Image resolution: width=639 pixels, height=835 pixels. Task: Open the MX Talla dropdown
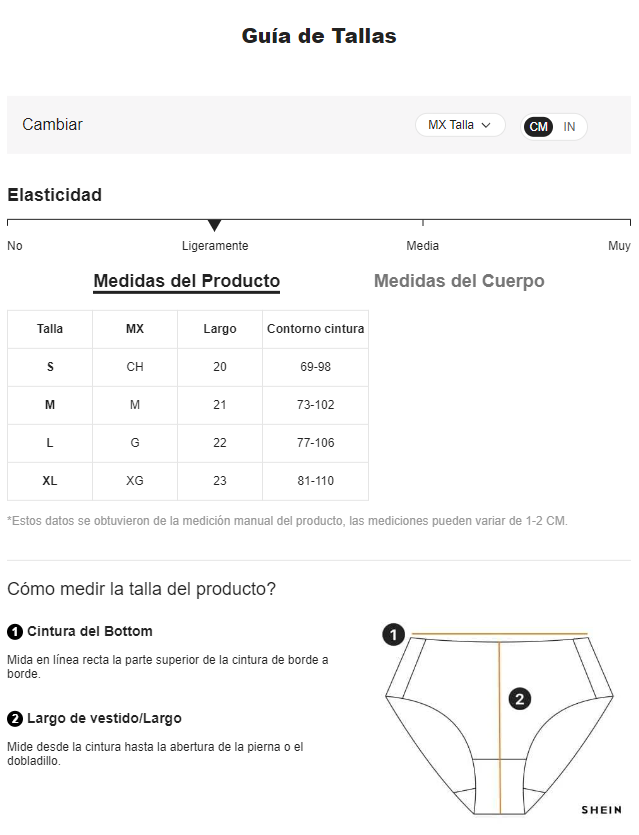pos(460,125)
